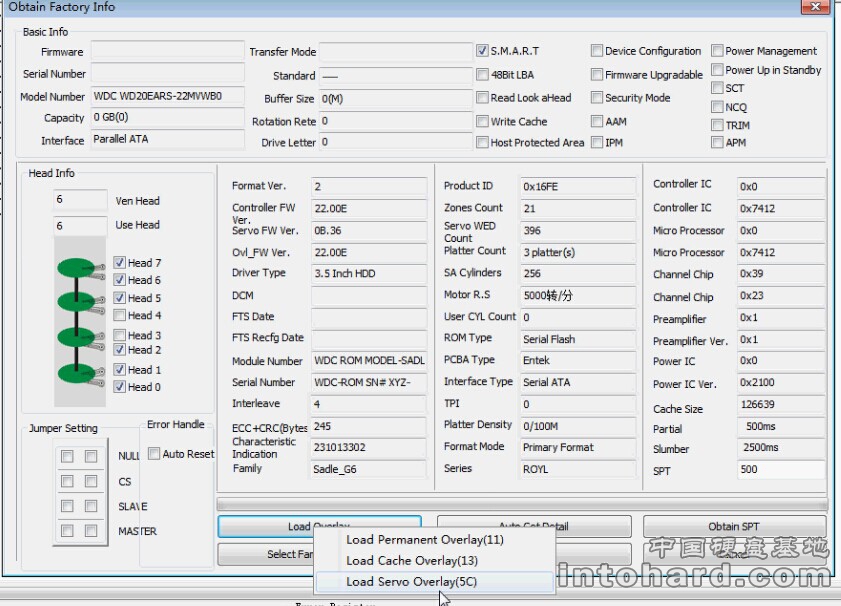Uncheck Head 7 checkbox
The image size is (841, 606).
(x=120, y=263)
